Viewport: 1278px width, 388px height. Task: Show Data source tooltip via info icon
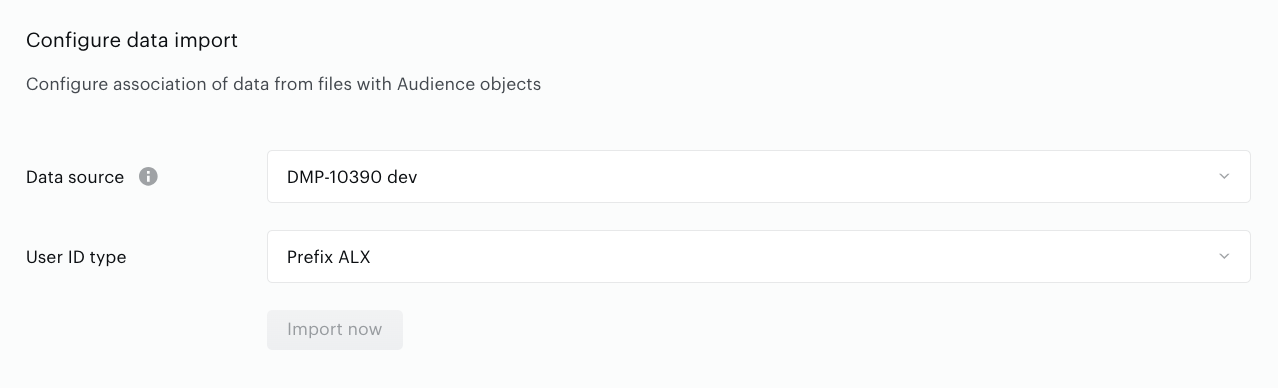(x=148, y=177)
